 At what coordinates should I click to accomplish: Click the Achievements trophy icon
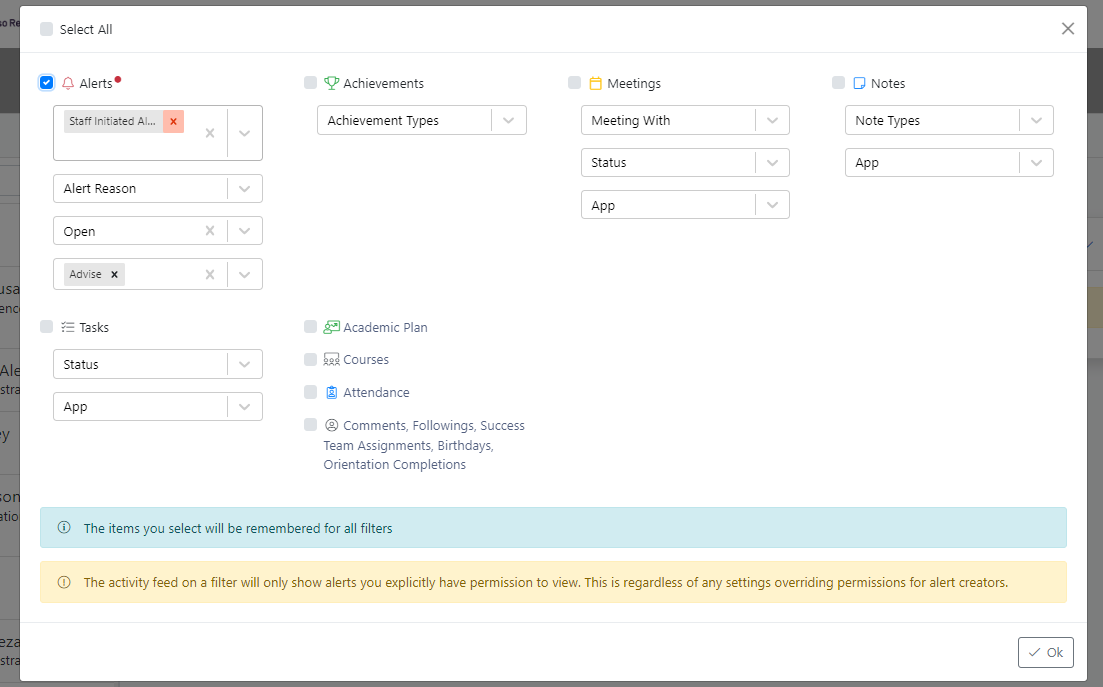click(331, 83)
